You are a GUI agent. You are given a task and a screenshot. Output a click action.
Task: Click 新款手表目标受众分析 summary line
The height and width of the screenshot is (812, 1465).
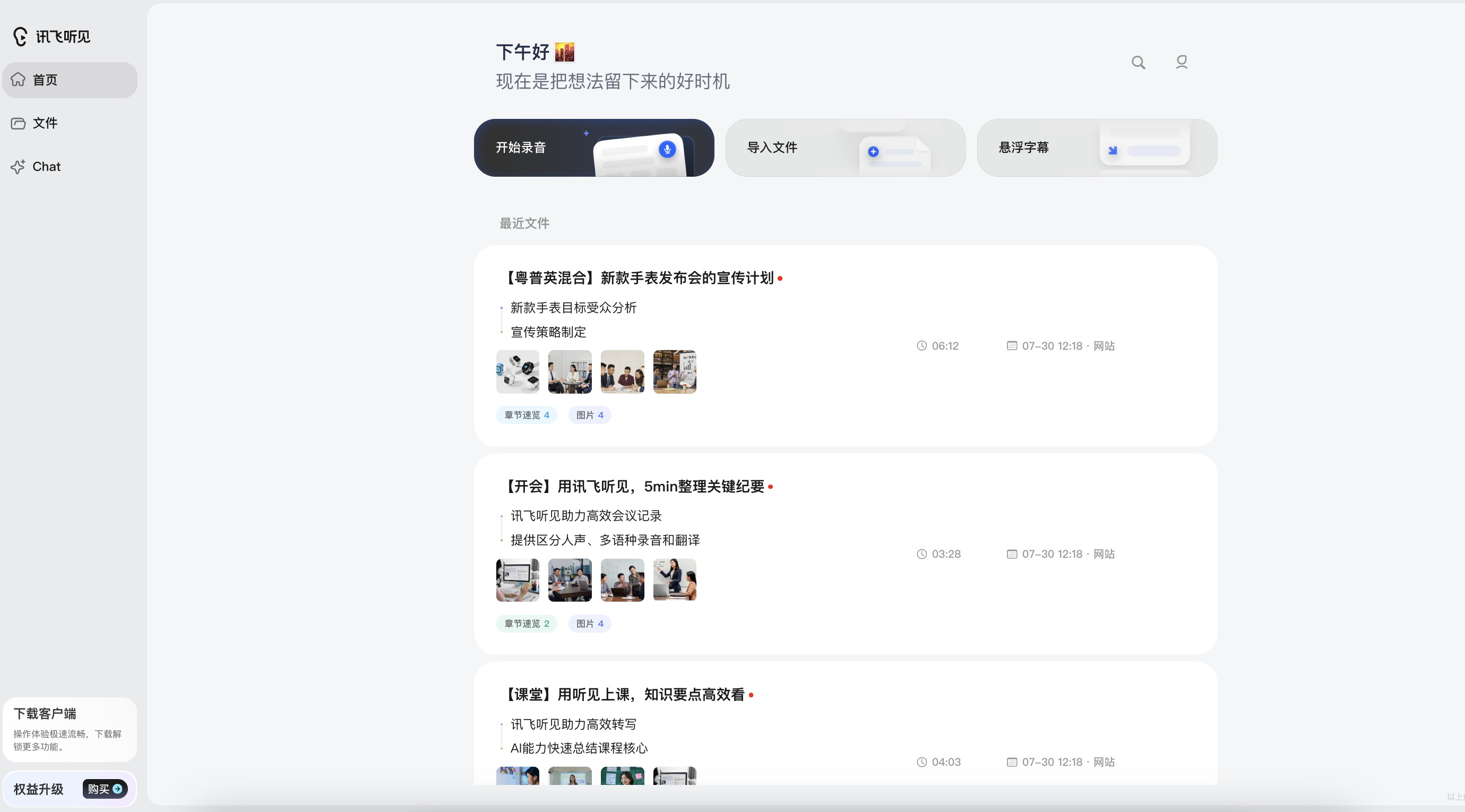[x=573, y=308]
